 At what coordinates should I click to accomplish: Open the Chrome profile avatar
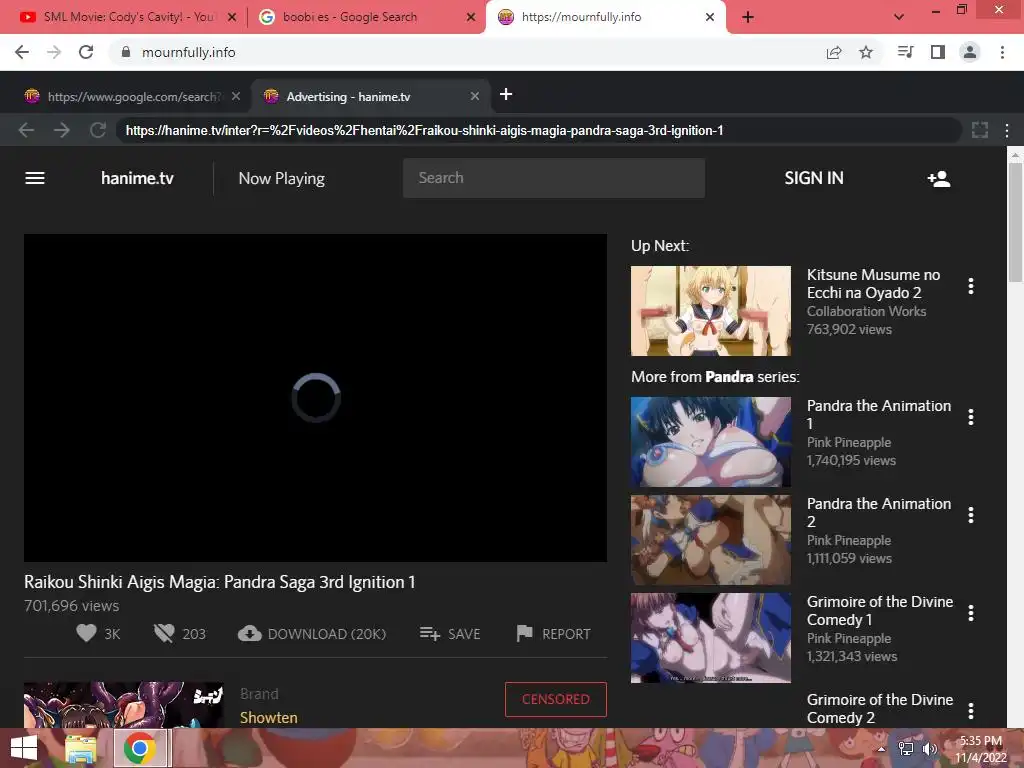tap(970, 52)
